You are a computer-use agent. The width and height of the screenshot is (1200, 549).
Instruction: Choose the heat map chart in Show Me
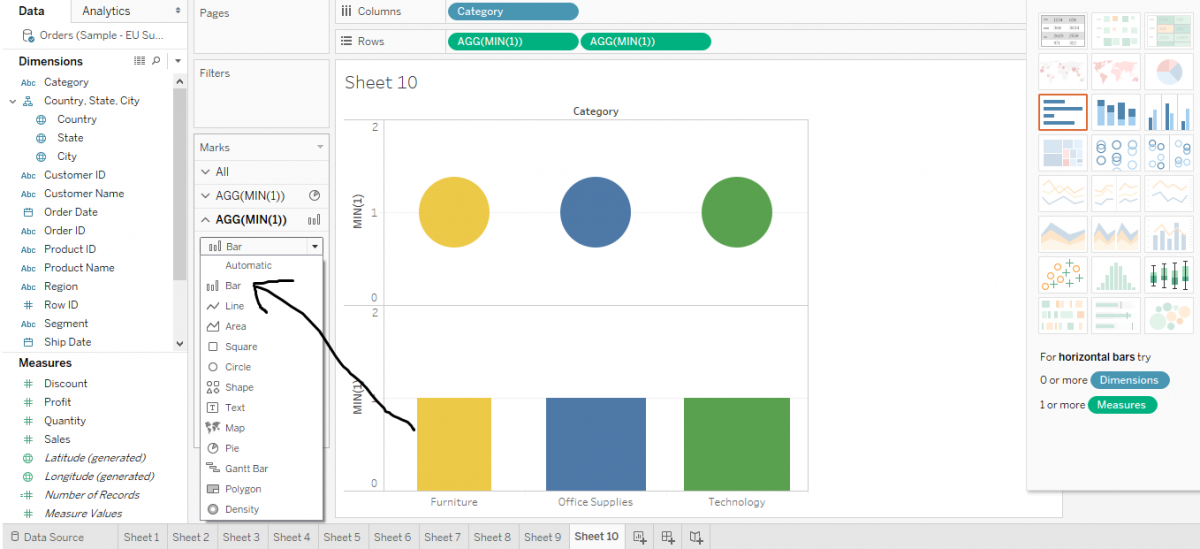1115,30
